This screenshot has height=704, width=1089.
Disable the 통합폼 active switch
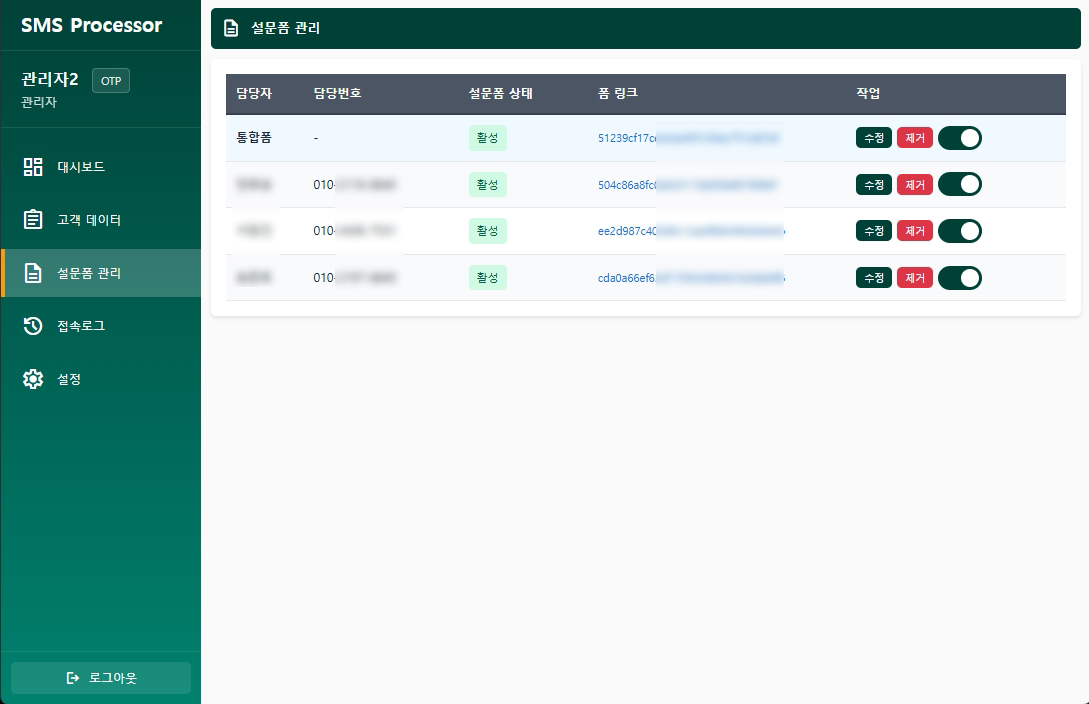click(959, 138)
